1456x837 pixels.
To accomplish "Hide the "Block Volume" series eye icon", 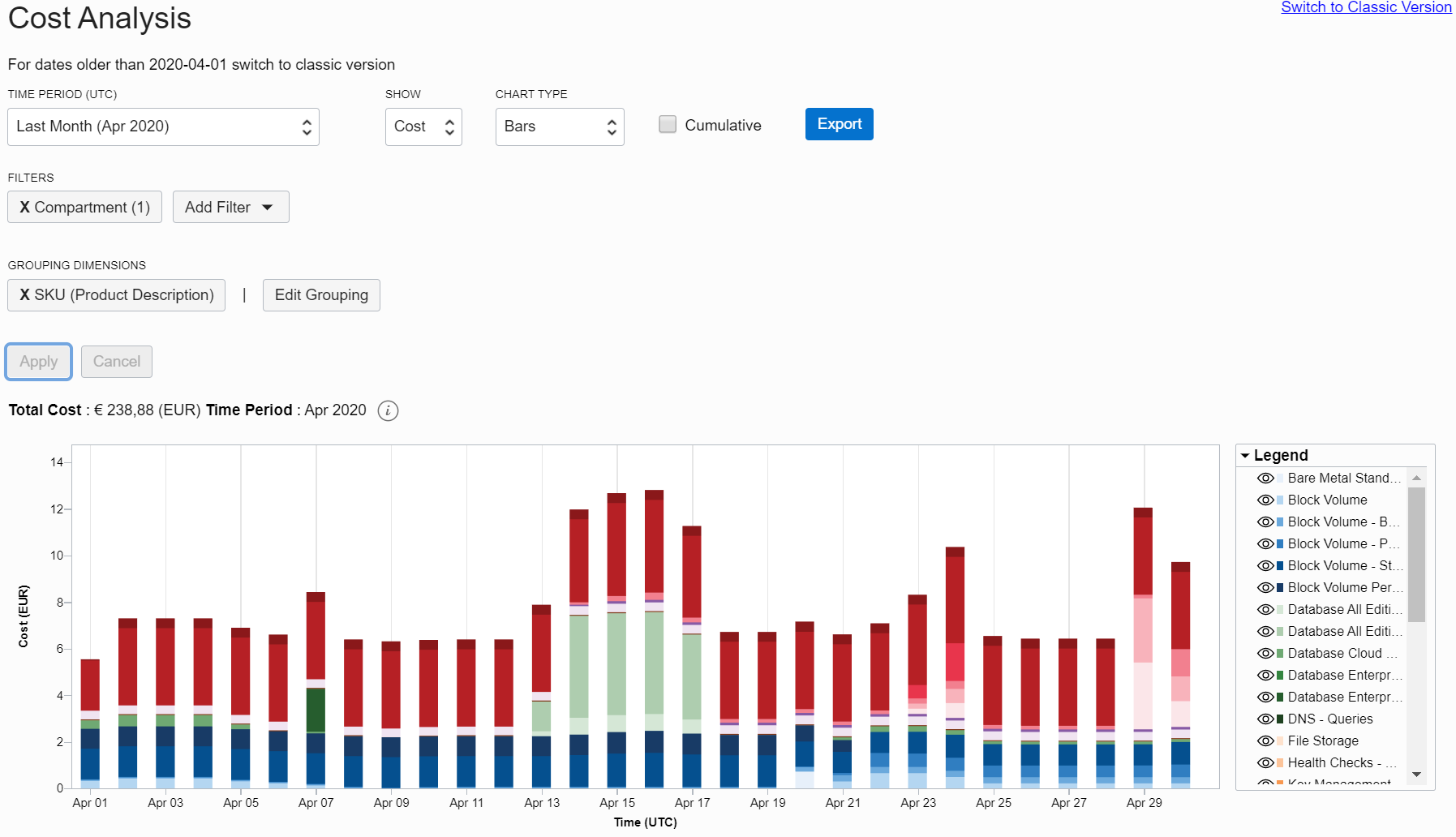I will pyautogui.click(x=1265, y=500).
